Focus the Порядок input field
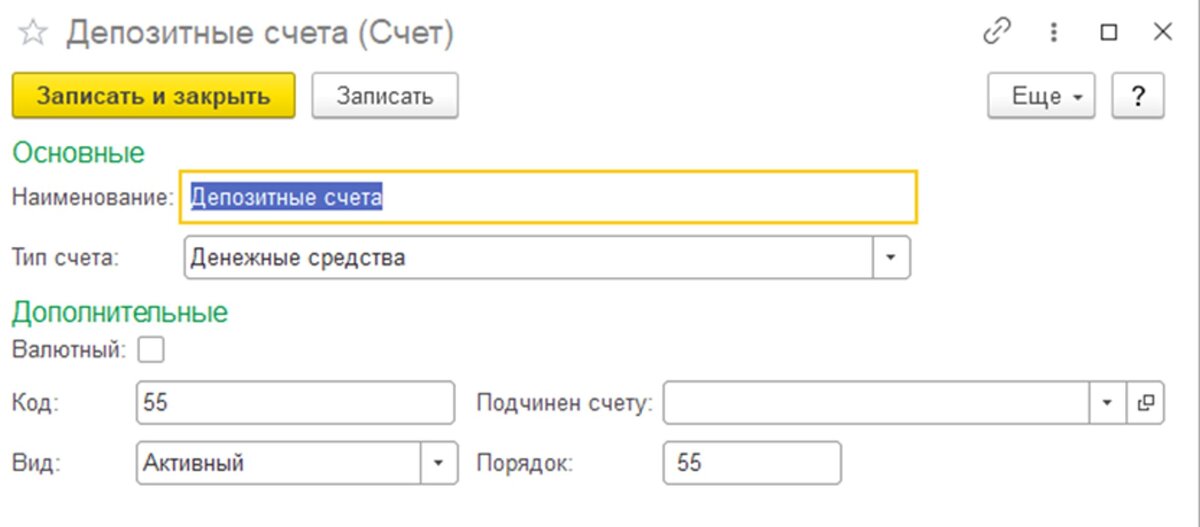The image size is (1200, 527). coord(751,463)
